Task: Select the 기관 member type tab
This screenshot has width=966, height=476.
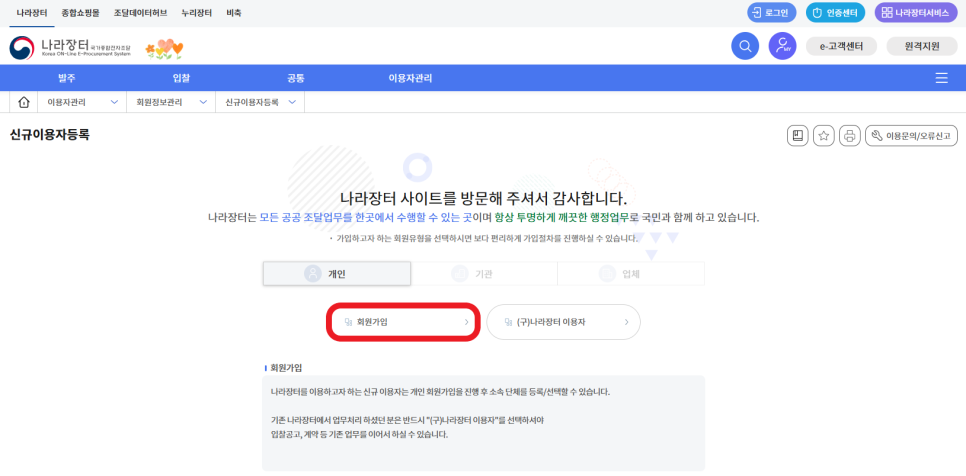Action: click(484, 273)
